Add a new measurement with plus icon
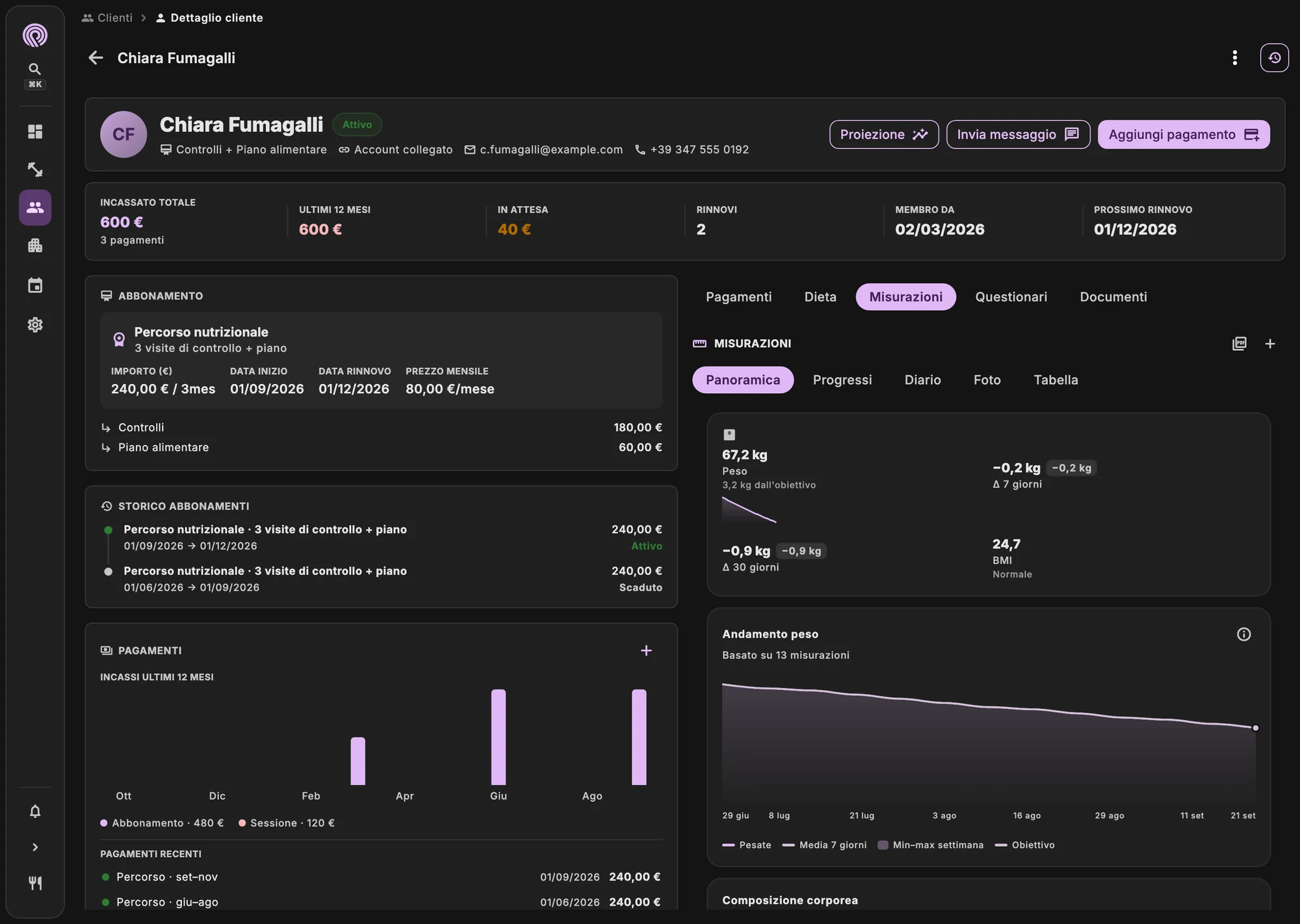This screenshot has width=1300, height=924. 1270,344
